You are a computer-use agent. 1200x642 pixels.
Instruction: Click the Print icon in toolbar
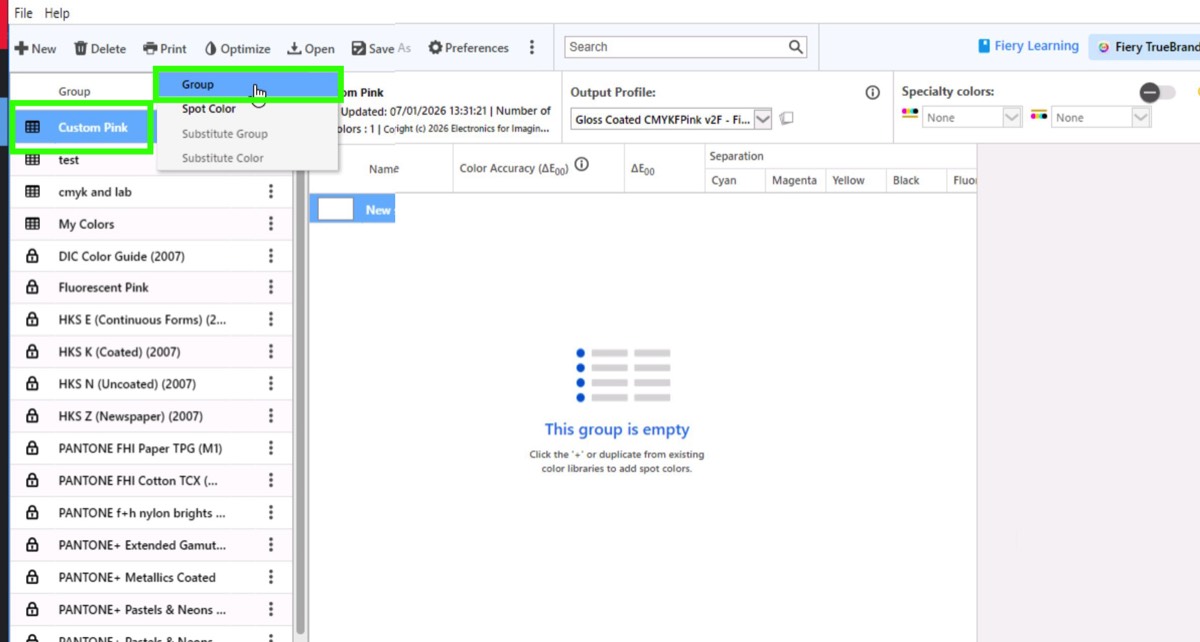click(x=150, y=48)
